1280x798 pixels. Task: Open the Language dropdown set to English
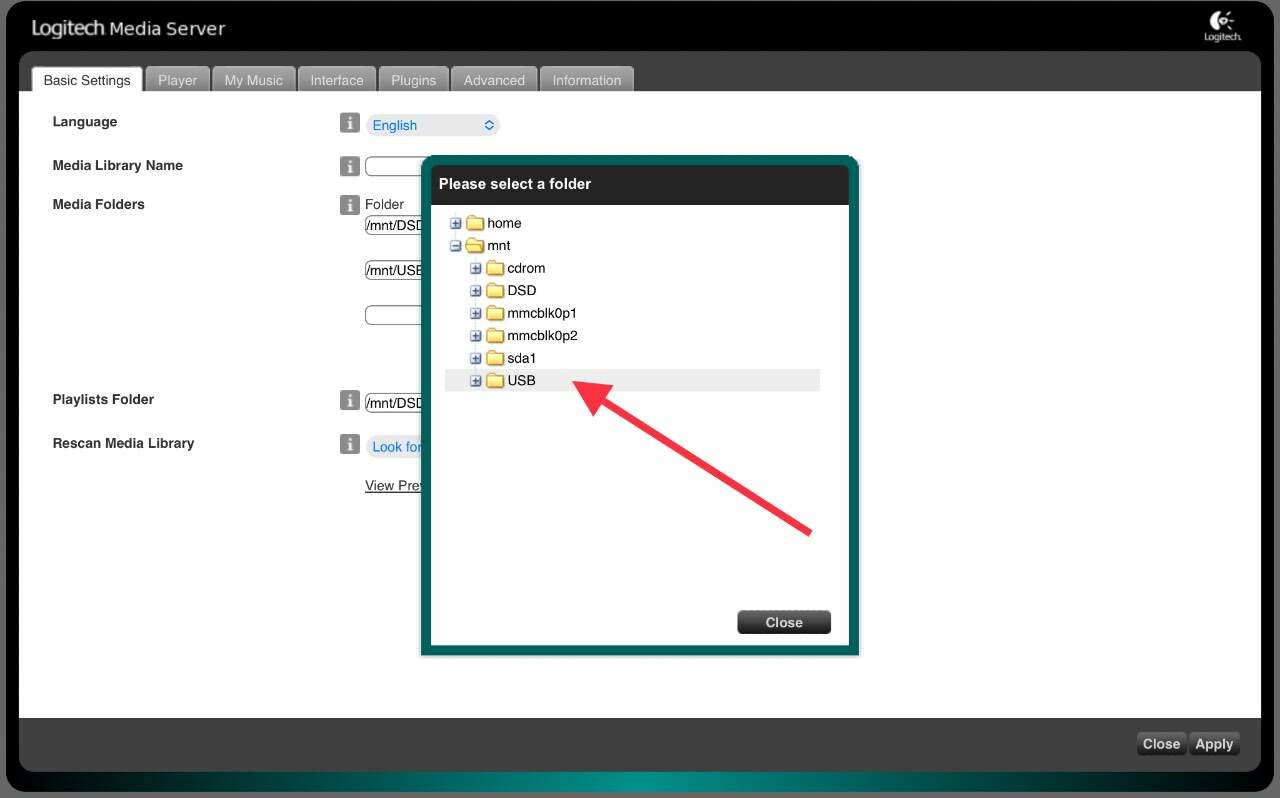(x=432, y=125)
